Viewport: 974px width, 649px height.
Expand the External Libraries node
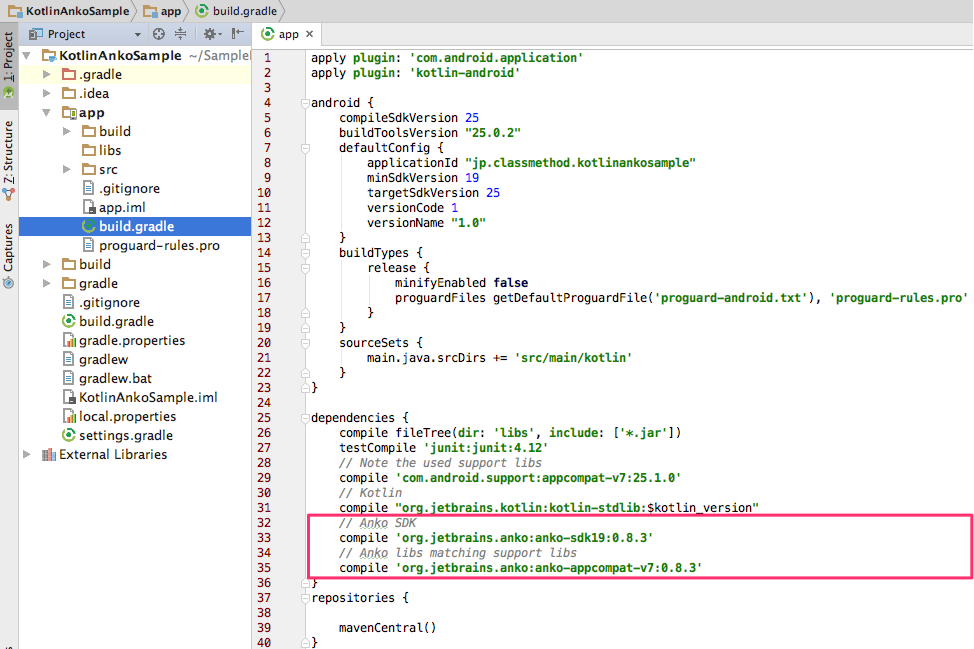click(26, 454)
